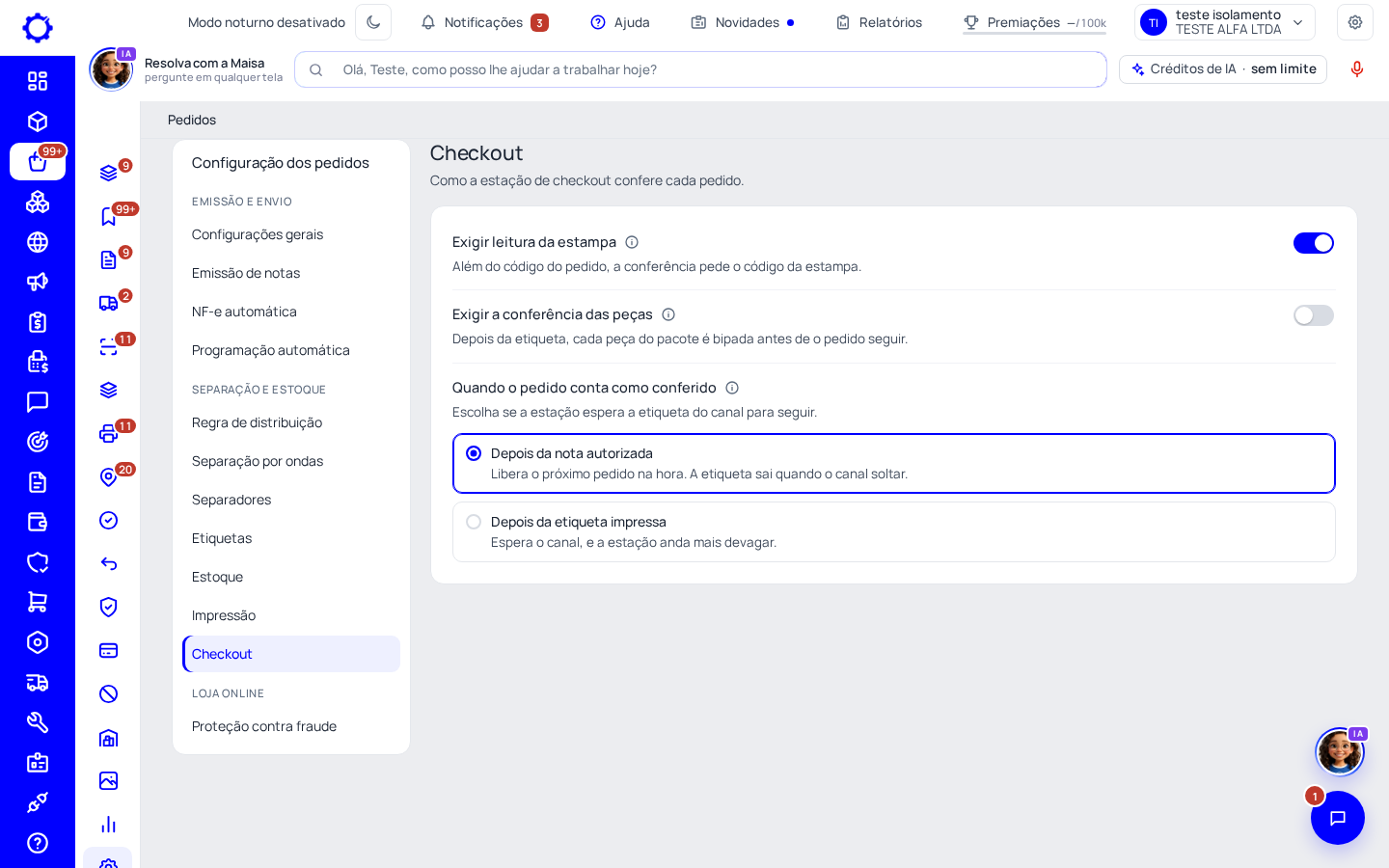Viewport: 1389px width, 868px height.
Task: Open Regra de distribuição settings
Action: [291, 422]
